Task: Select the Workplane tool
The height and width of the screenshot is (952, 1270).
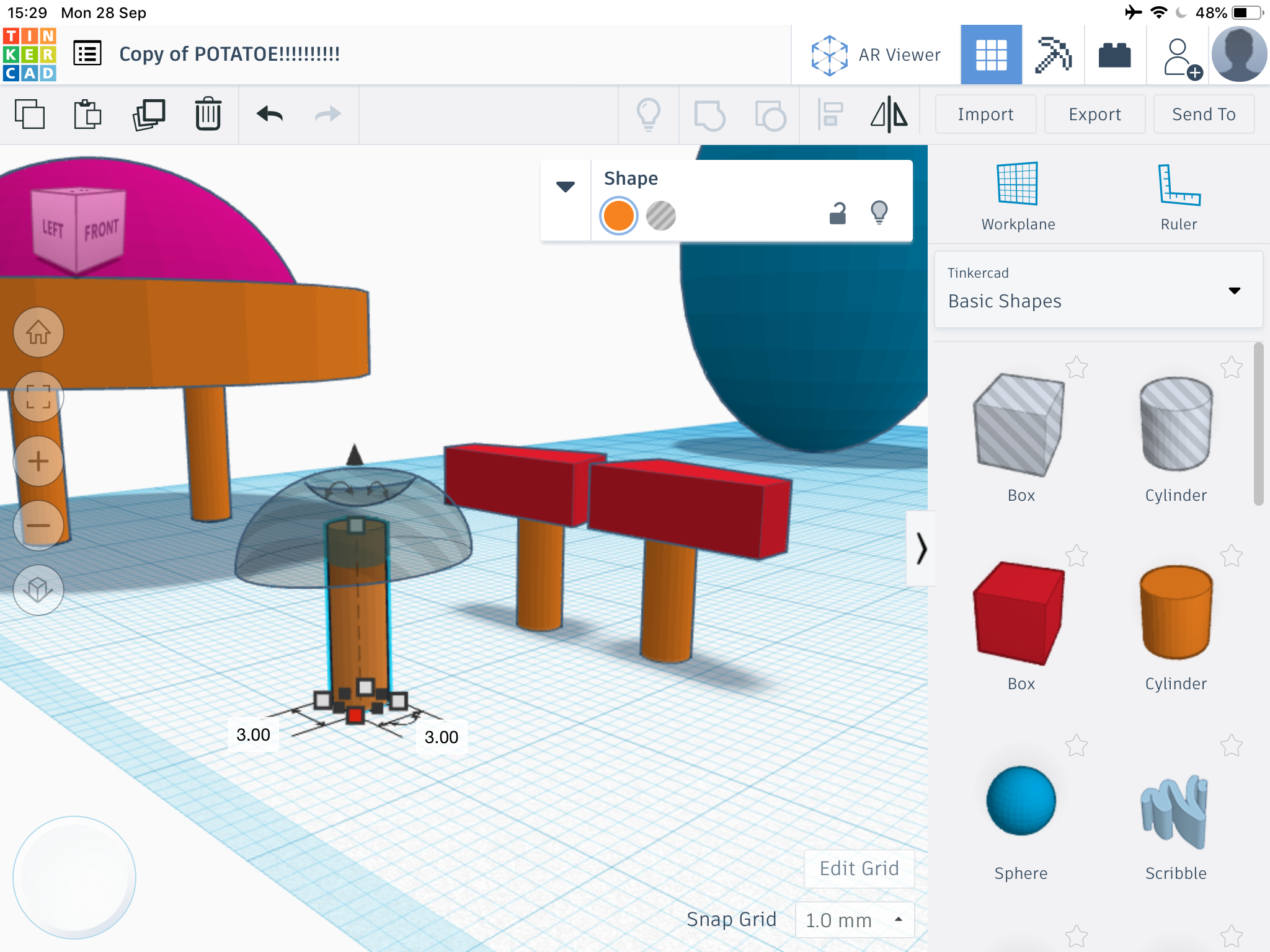Action: (1018, 196)
